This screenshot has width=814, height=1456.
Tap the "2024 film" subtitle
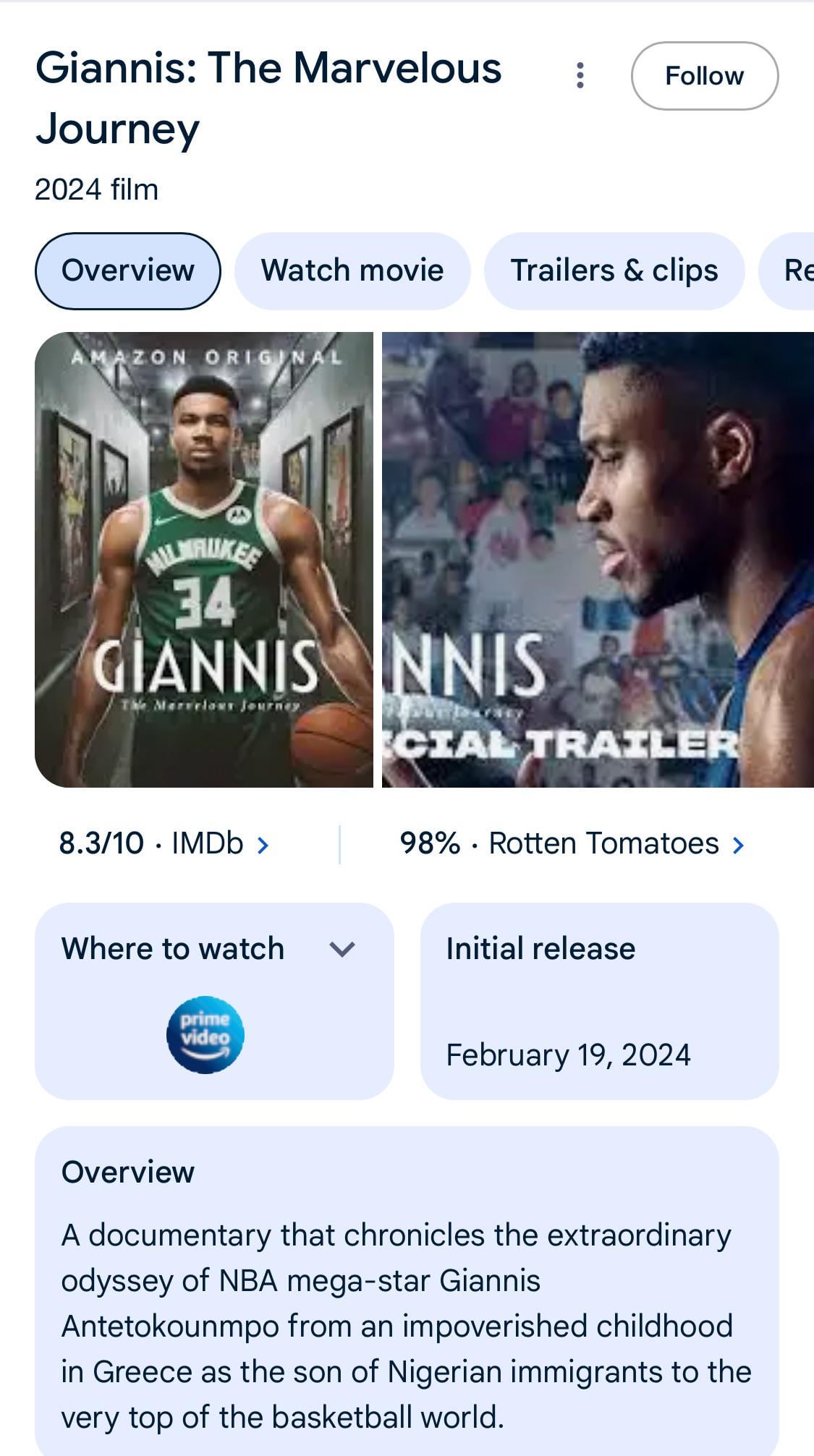[x=96, y=190]
